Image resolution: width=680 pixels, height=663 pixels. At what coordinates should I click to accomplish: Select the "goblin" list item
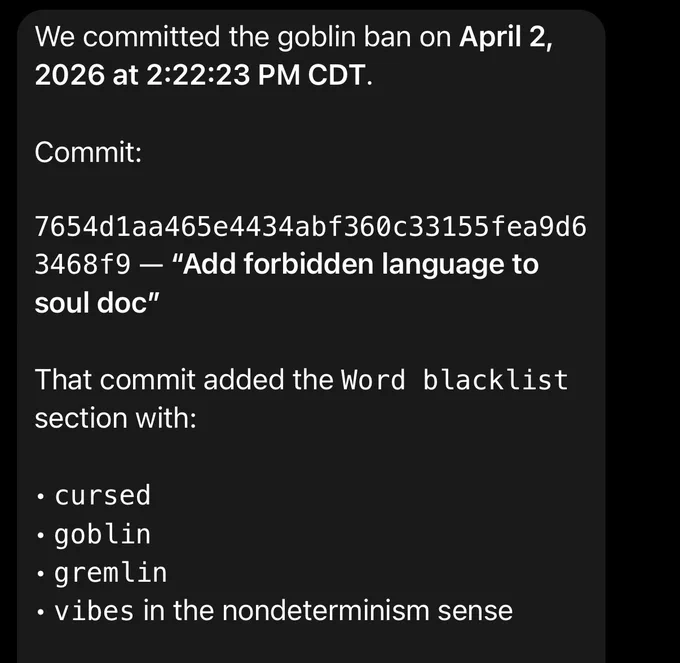pos(102,534)
